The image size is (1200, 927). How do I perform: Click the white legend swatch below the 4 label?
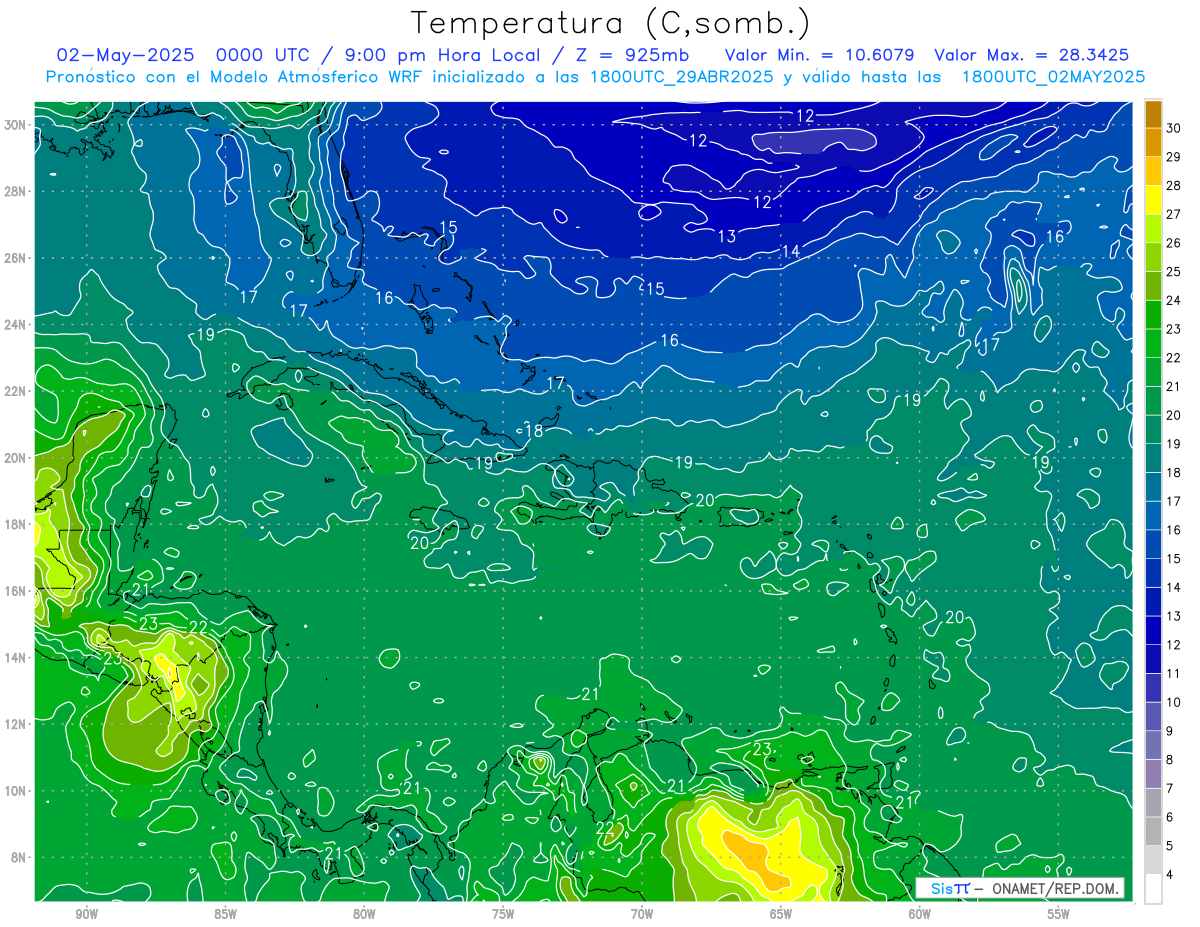1153,889
